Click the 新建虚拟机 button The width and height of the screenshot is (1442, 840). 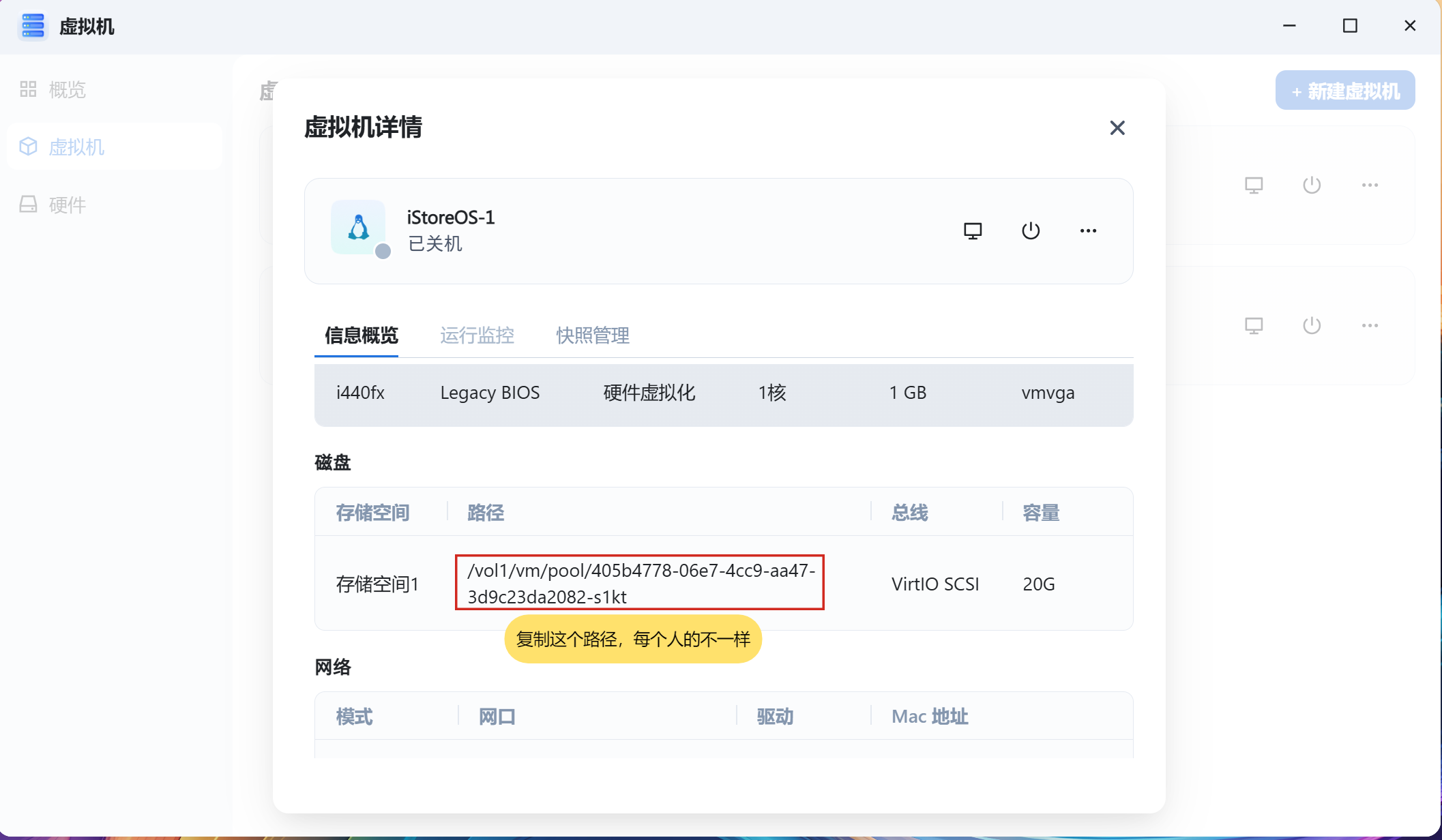tap(1344, 91)
